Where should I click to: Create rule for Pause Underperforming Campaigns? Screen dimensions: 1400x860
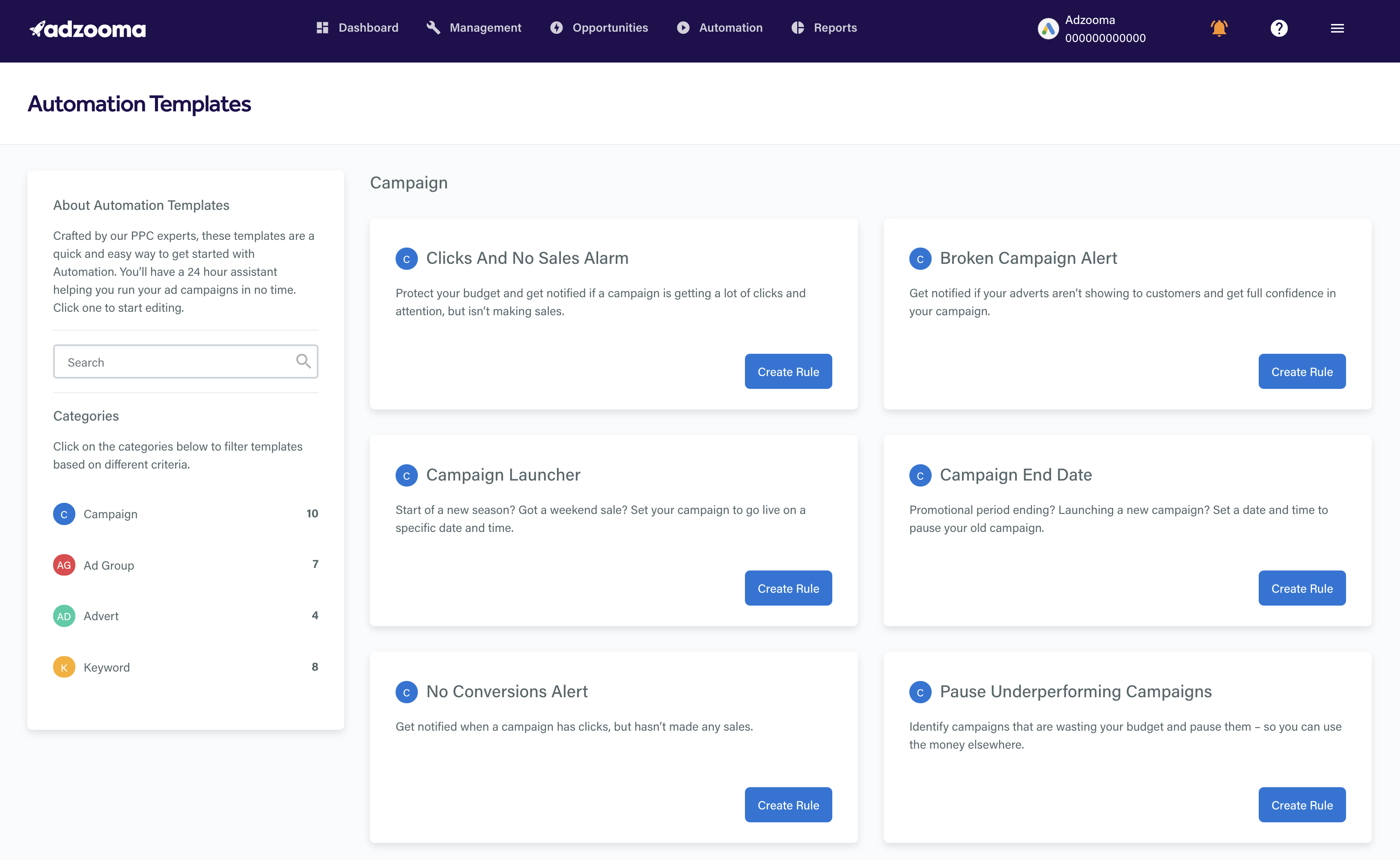click(1302, 804)
